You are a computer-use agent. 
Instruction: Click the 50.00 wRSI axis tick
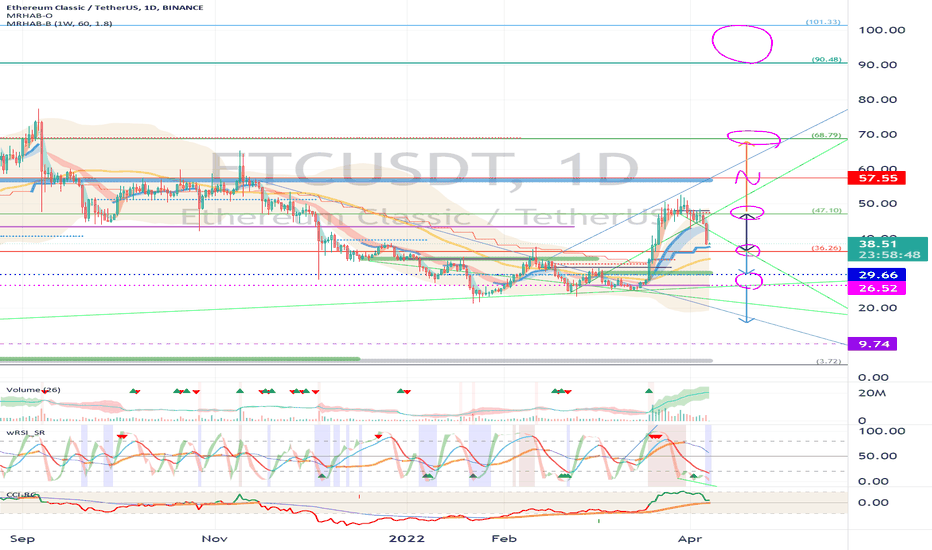pyautogui.click(x=877, y=456)
